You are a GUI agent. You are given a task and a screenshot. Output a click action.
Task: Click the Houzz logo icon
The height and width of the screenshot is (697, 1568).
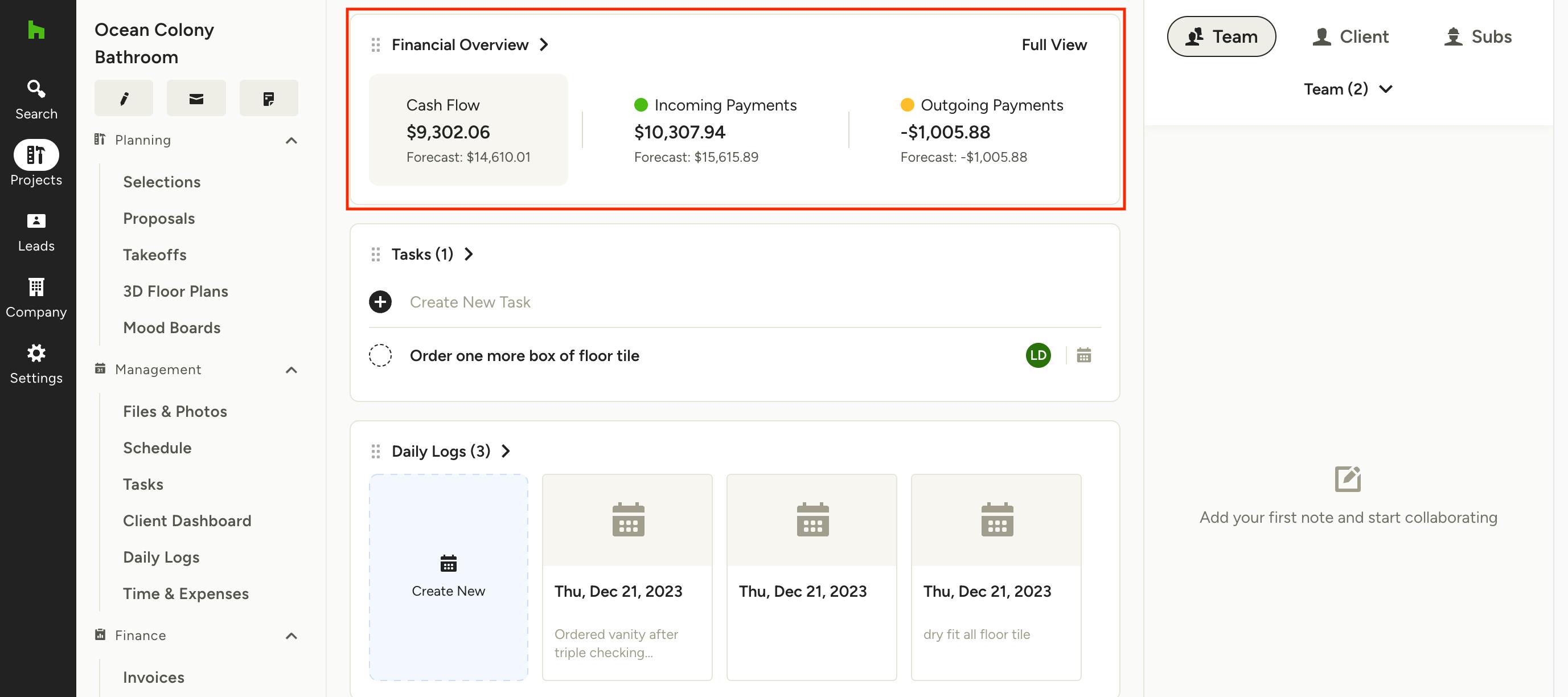click(x=36, y=30)
